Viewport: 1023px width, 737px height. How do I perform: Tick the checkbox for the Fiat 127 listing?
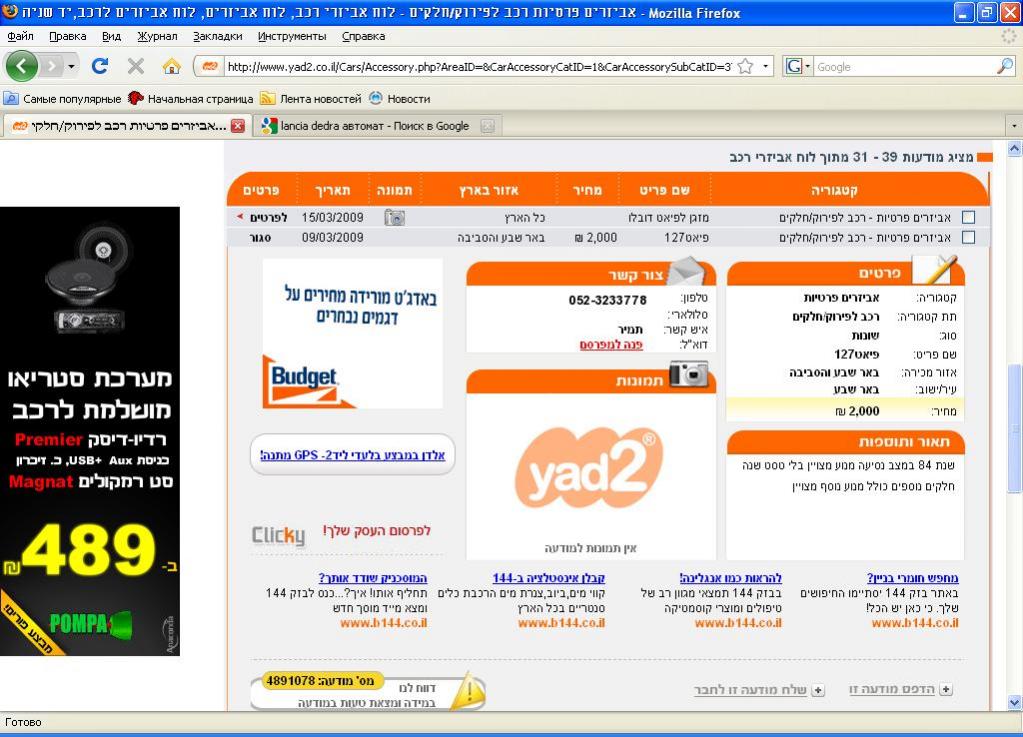[967, 238]
